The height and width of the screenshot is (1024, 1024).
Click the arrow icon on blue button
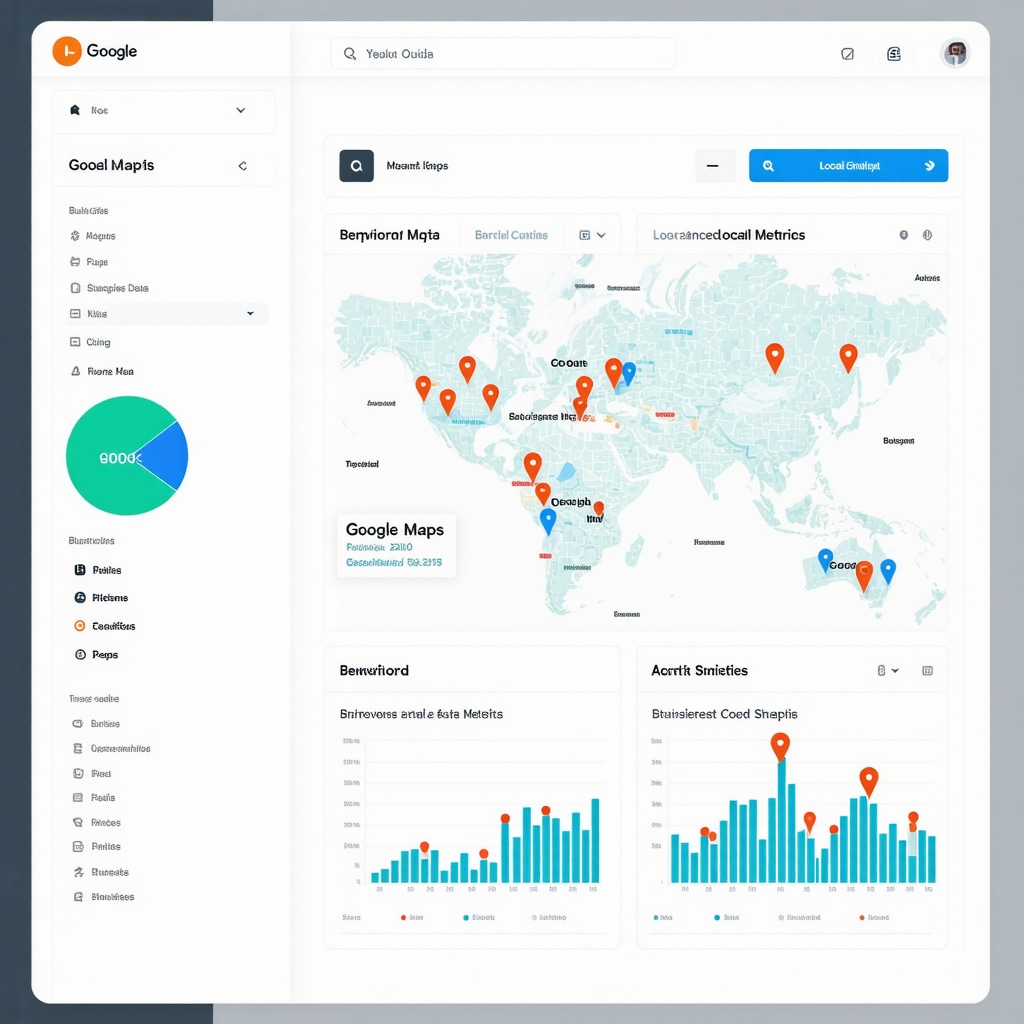929,166
